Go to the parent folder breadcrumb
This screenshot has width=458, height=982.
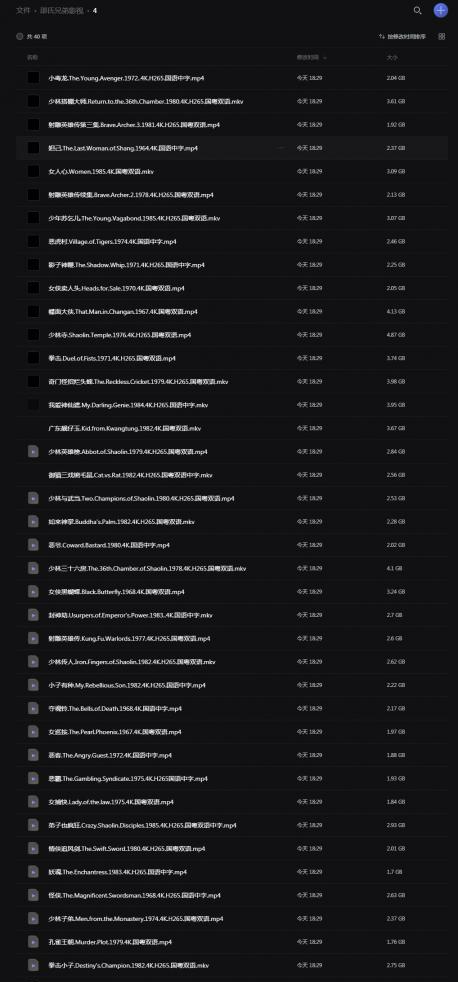click(63, 10)
